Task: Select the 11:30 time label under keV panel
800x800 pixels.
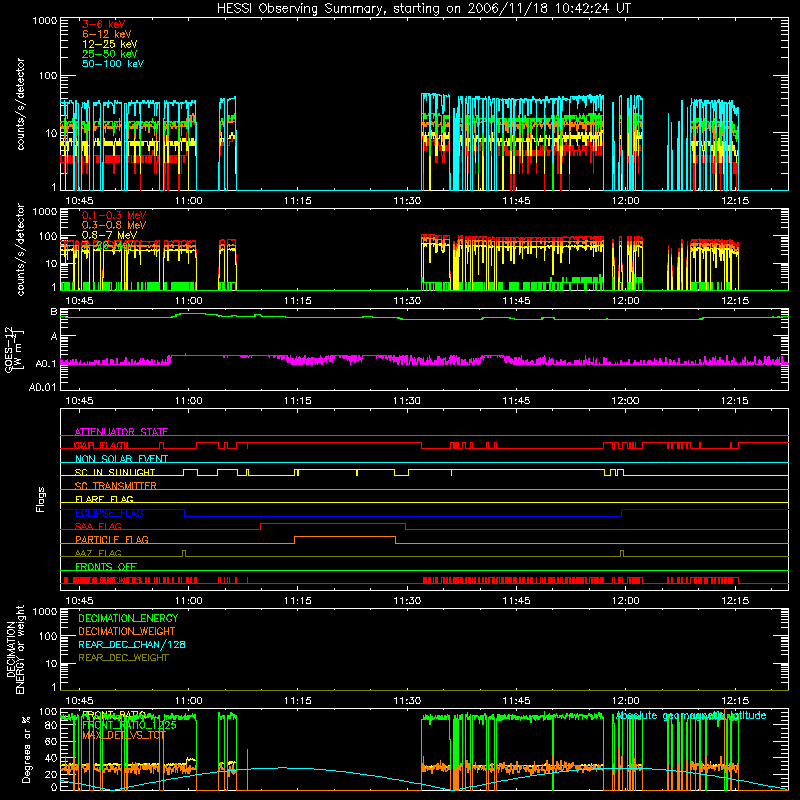Action: coord(407,201)
